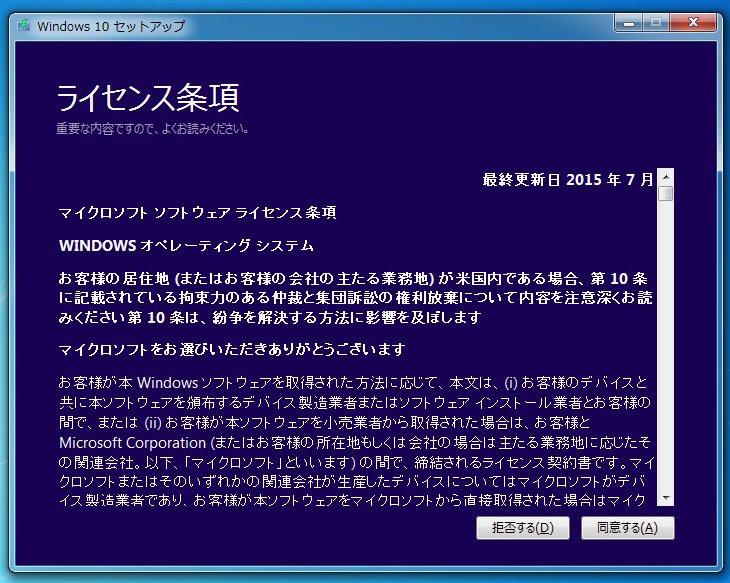Click the ライセンス条項 heading
The width and height of the screenshot is (730, 583).
tap(148, 98)
